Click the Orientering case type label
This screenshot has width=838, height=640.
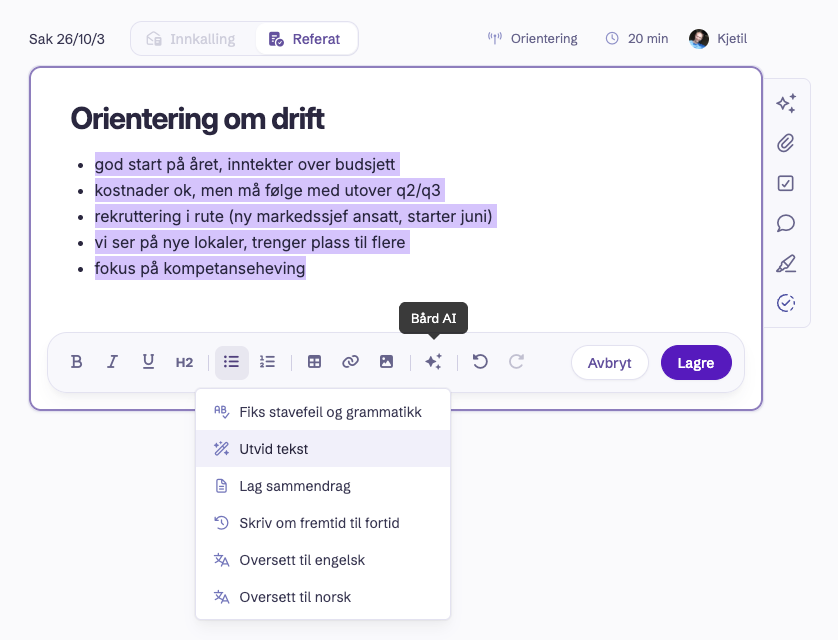point(533,38)
